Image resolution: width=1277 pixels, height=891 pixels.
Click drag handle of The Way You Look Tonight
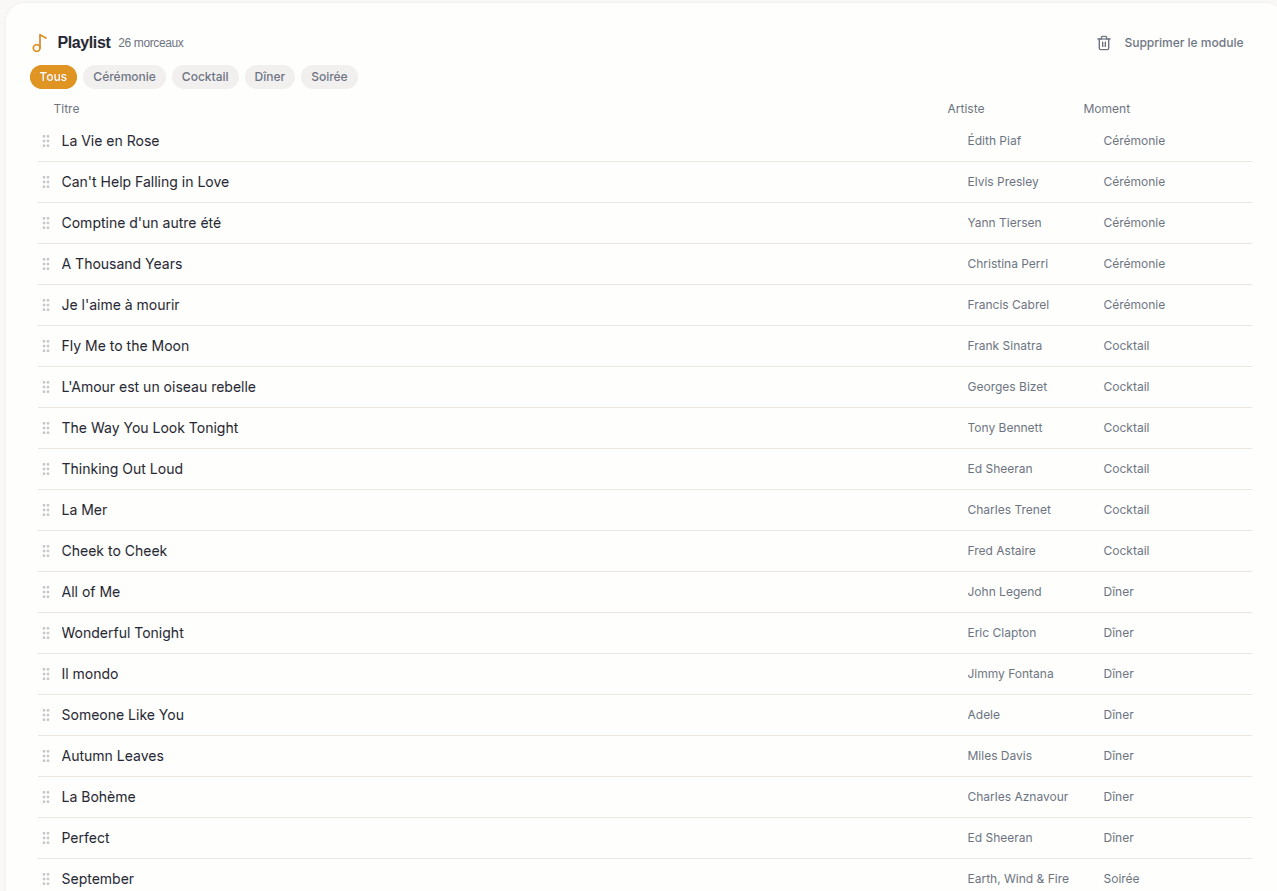(46, 428)
